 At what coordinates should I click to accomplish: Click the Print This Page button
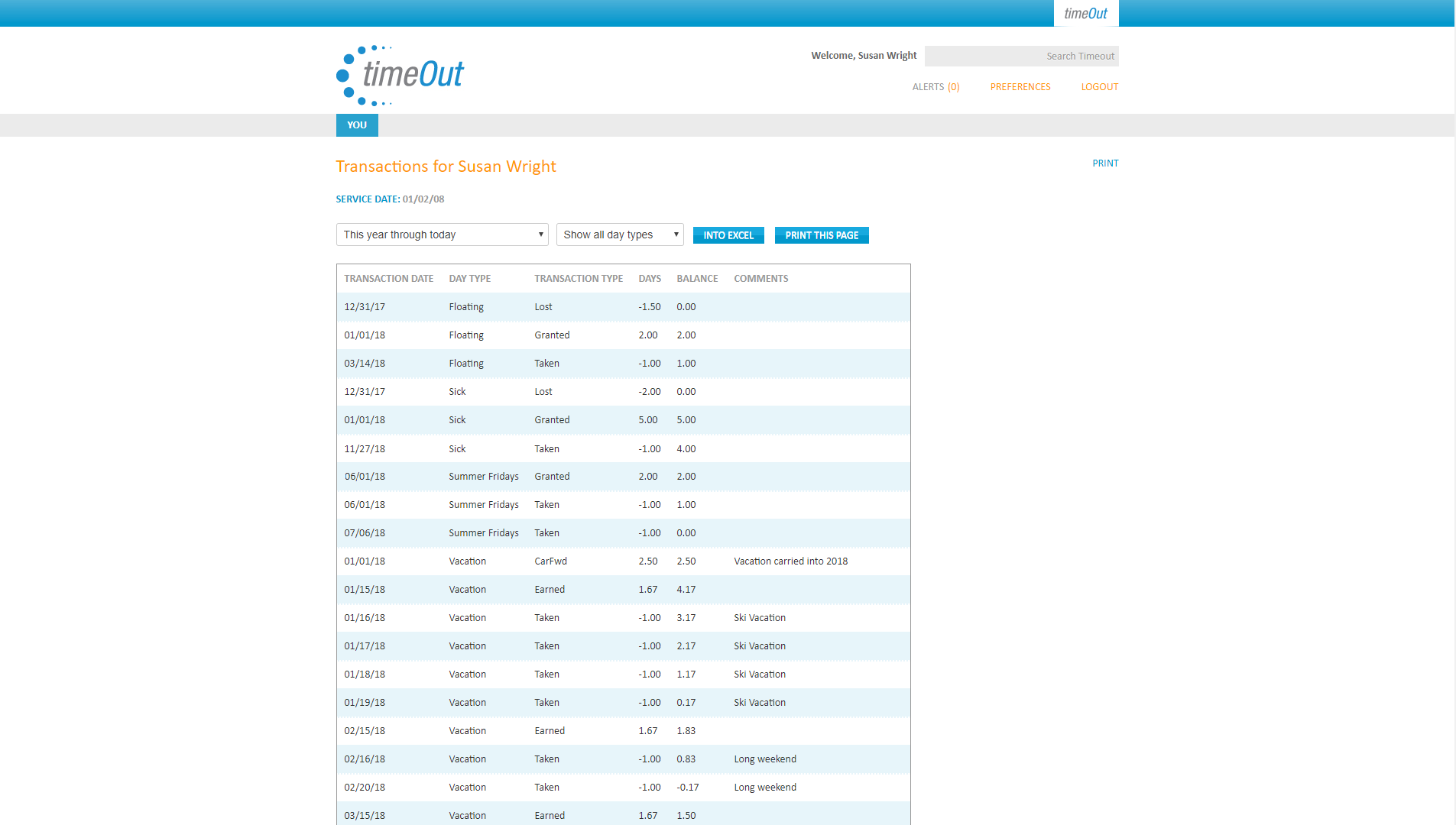click(822, 235)
